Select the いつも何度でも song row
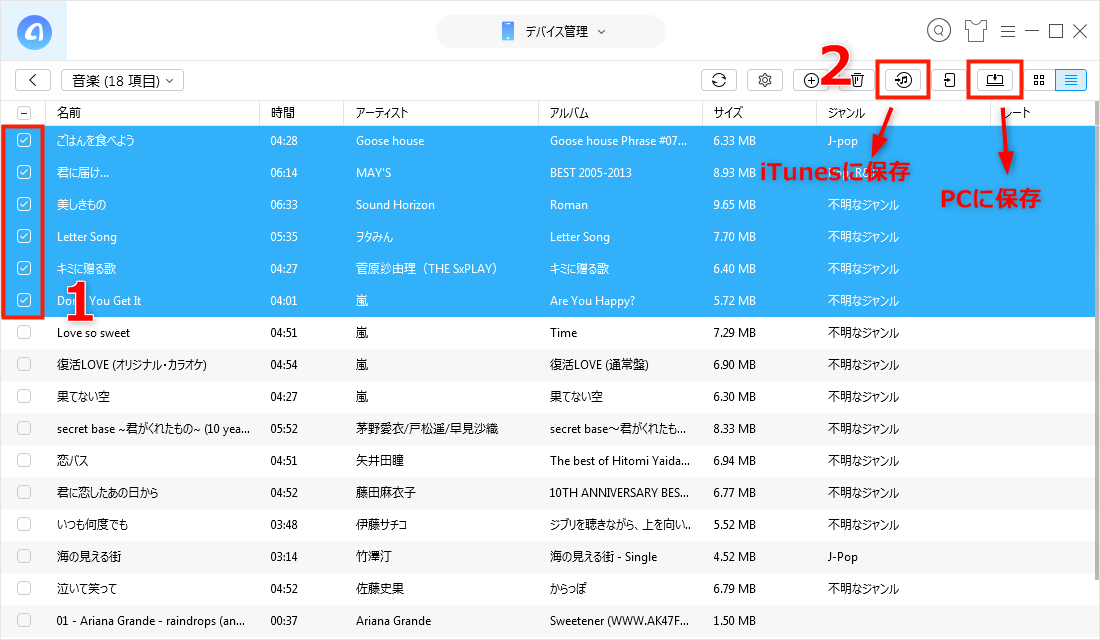 (547, 524)
